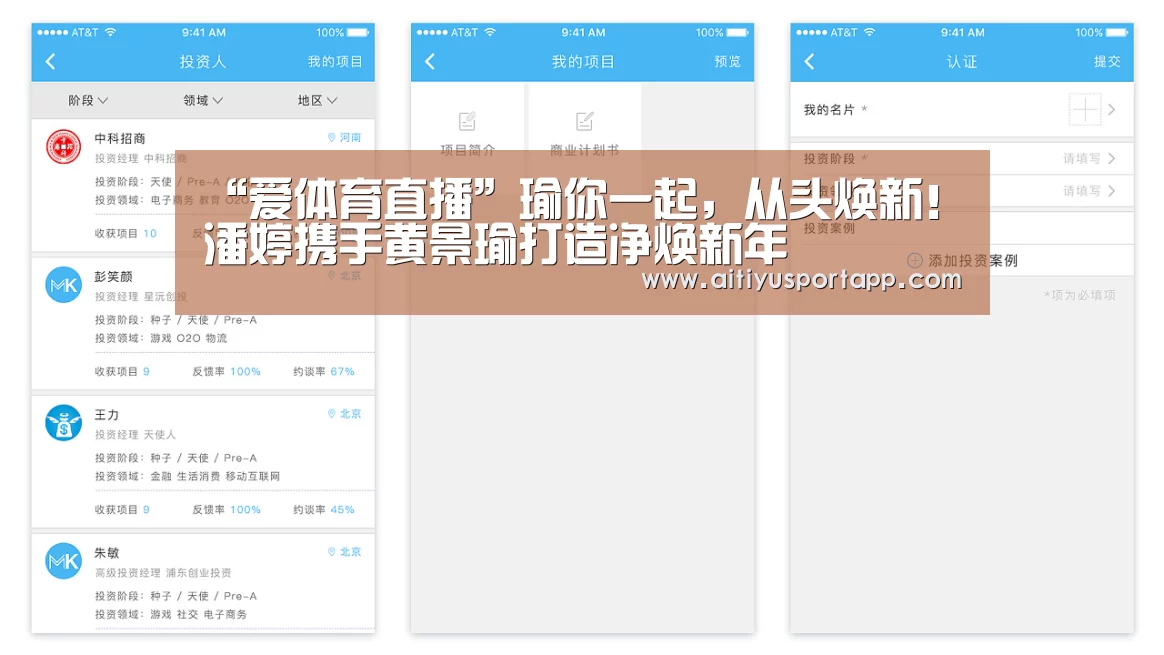Expand the 地区 filter dropdown

[318, 100]
